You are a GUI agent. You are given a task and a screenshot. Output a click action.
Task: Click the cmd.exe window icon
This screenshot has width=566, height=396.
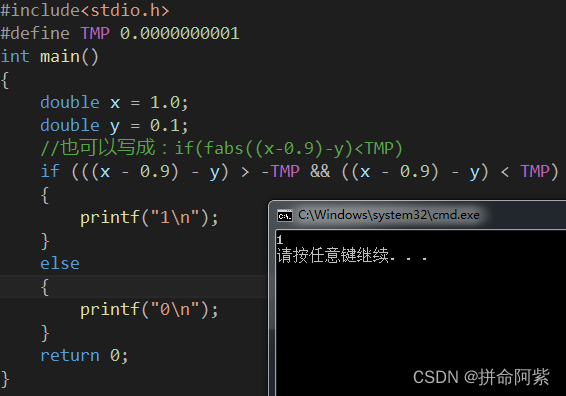tap(284, 216)
